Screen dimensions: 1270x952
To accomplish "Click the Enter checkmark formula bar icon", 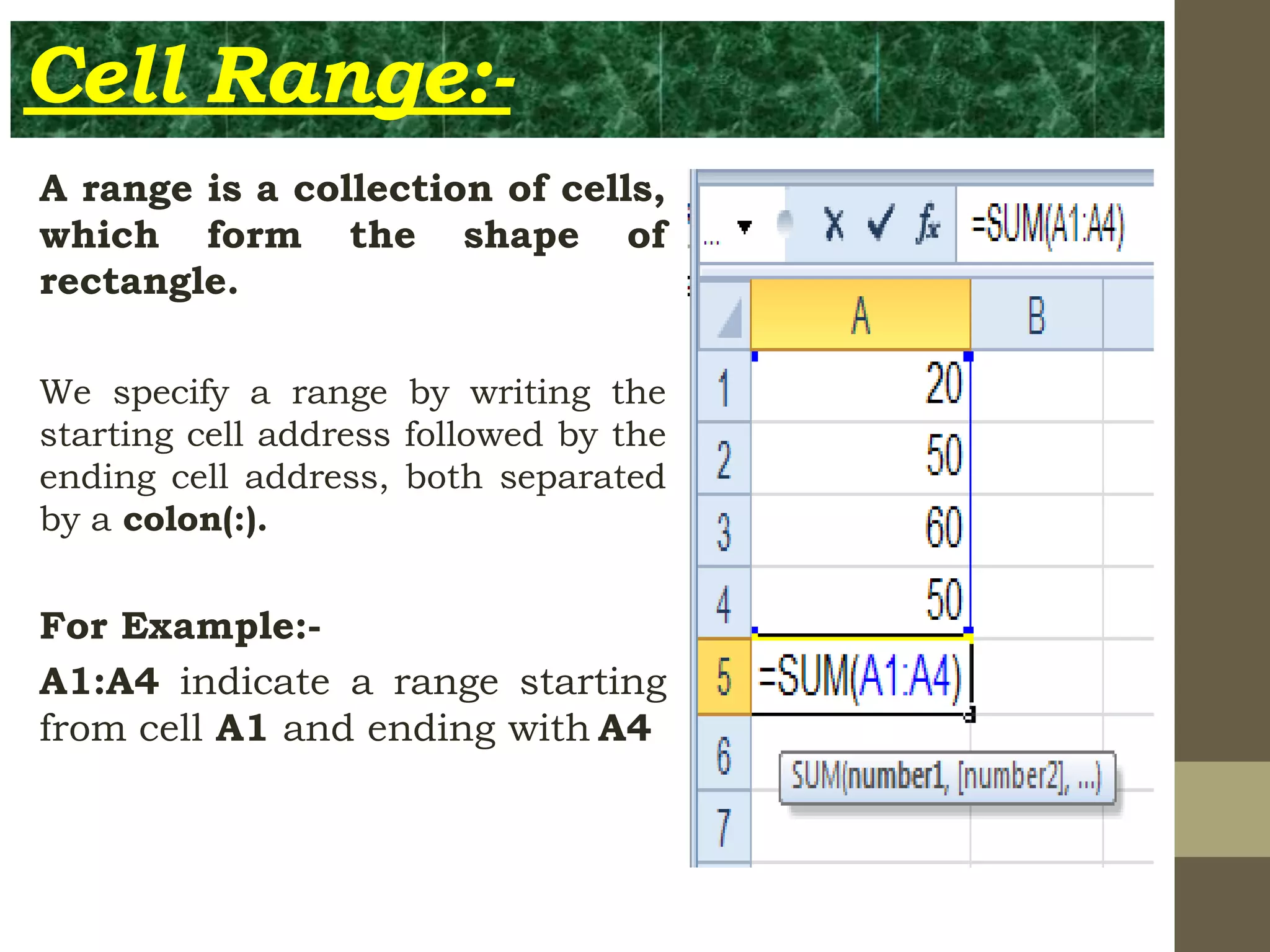I will [x=881, y=222].
